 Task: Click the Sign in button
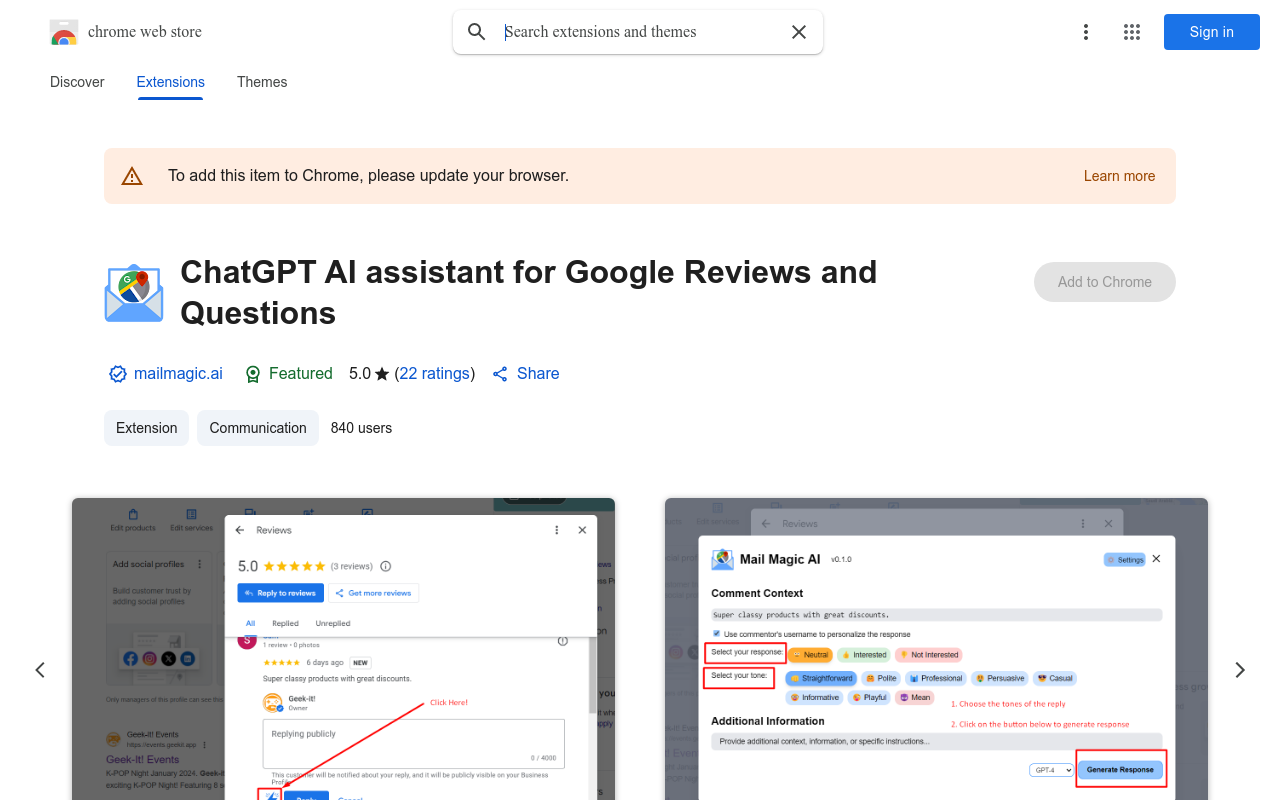click(x=1212, y=32)
